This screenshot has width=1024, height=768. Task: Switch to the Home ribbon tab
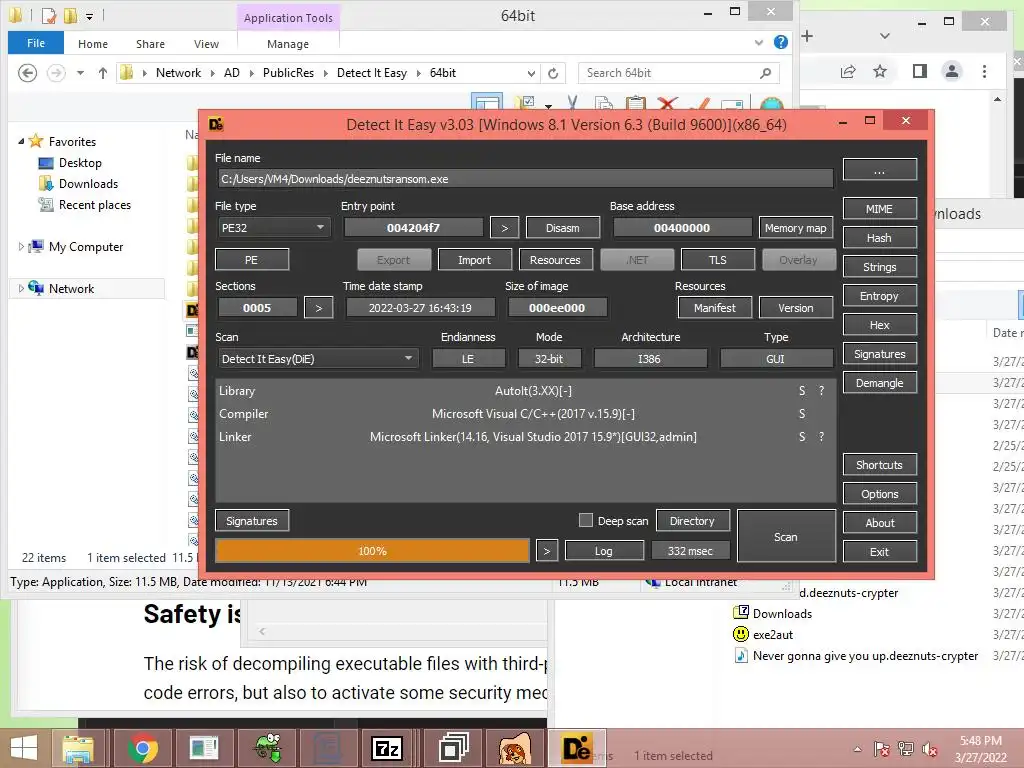93,44
